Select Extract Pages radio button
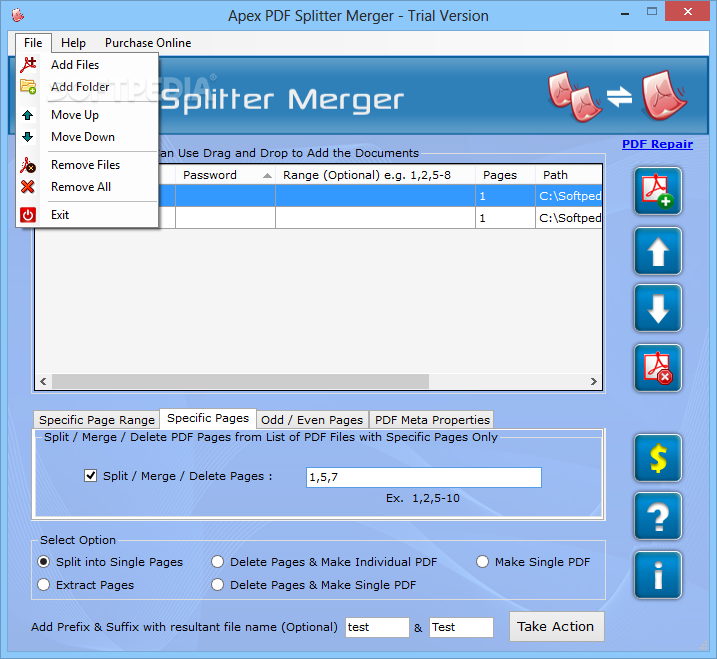 [x=43, y=584]
